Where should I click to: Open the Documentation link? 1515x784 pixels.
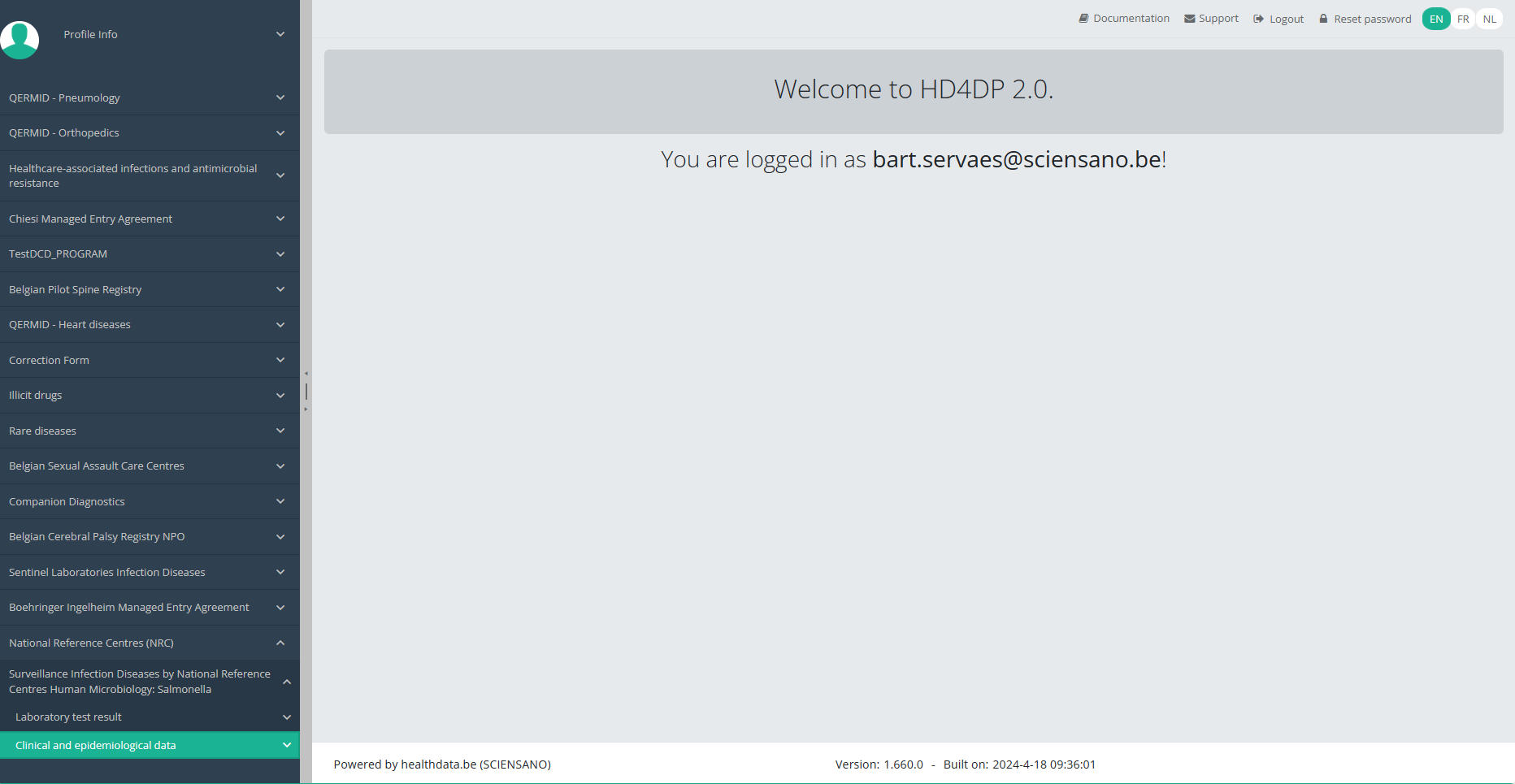point(1131,19)
